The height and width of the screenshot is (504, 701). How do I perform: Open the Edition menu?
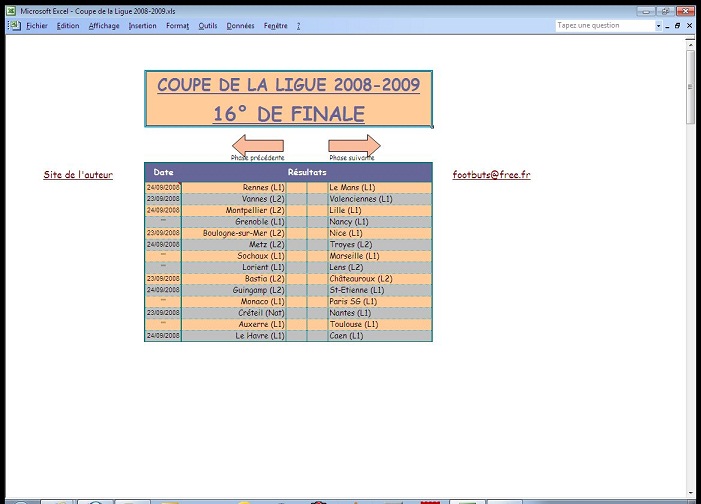click(68, 26)
